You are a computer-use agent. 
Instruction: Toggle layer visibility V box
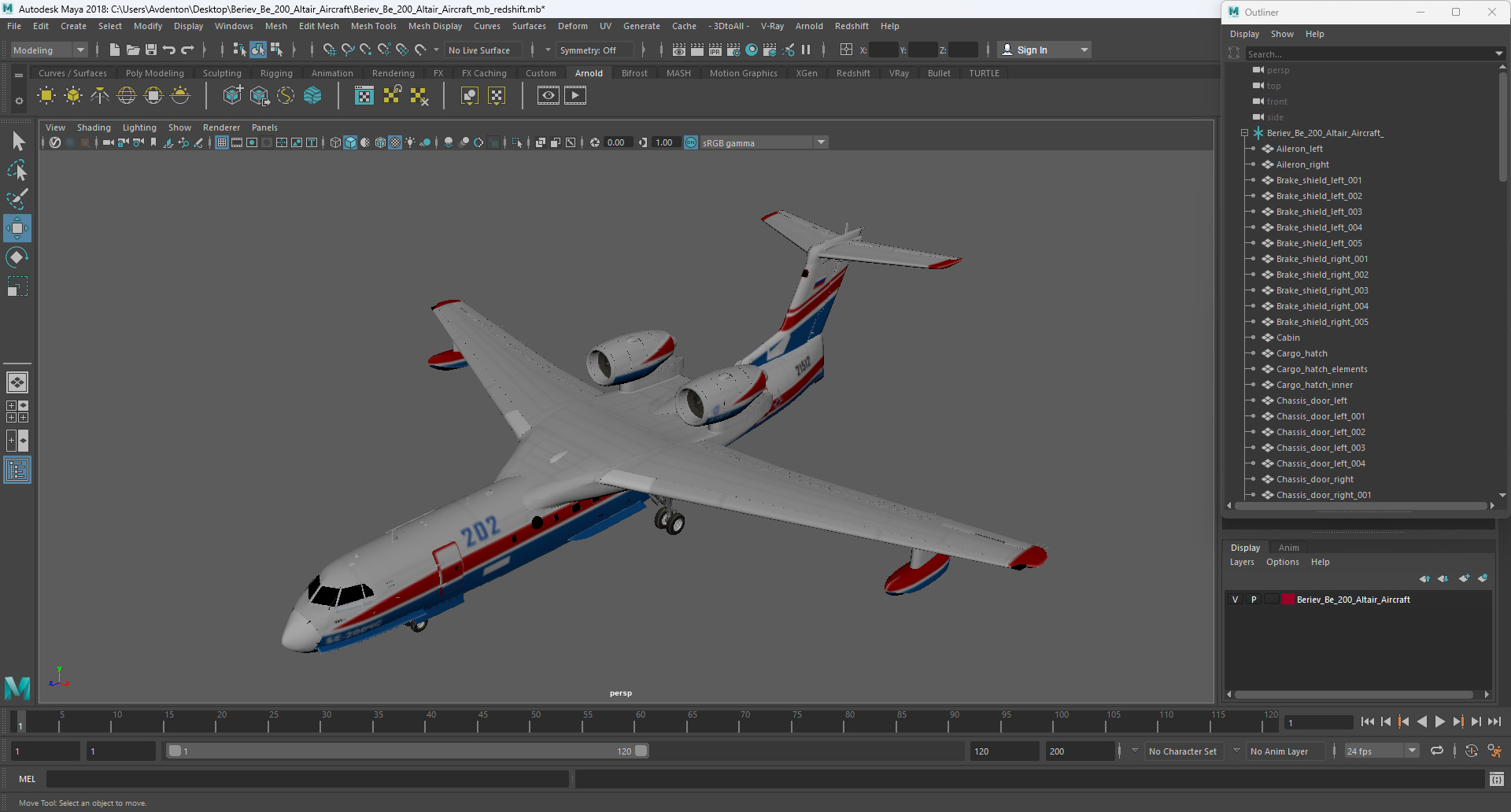tap(1236, 600)
